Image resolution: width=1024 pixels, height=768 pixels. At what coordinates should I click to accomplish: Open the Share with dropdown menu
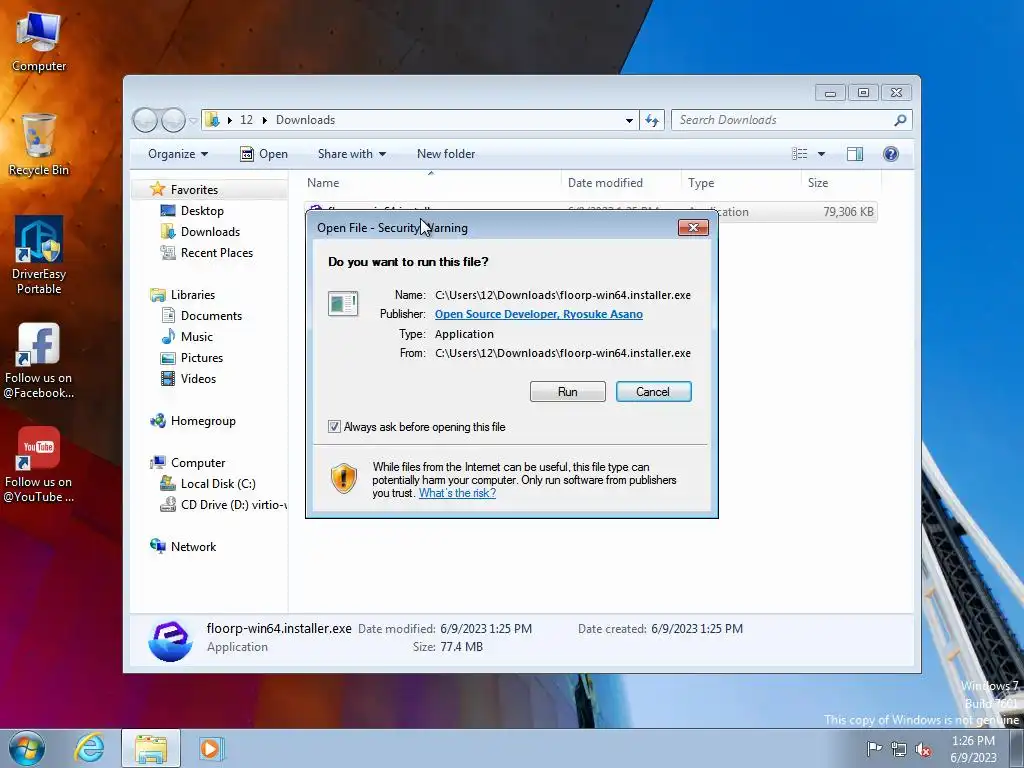click(351, 154)
